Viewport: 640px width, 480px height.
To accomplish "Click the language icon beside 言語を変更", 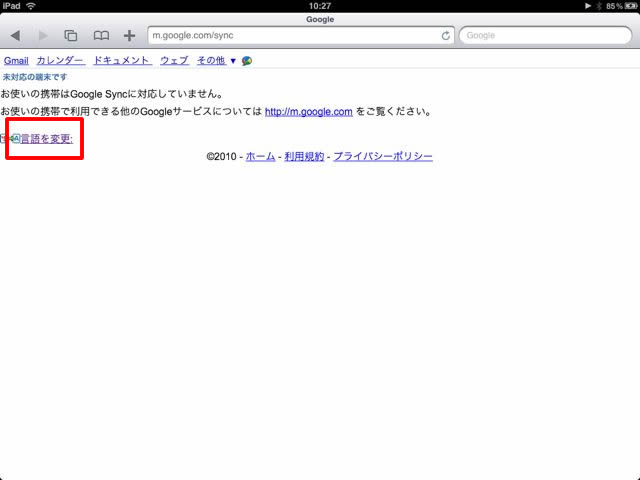I will click(10, 139).
